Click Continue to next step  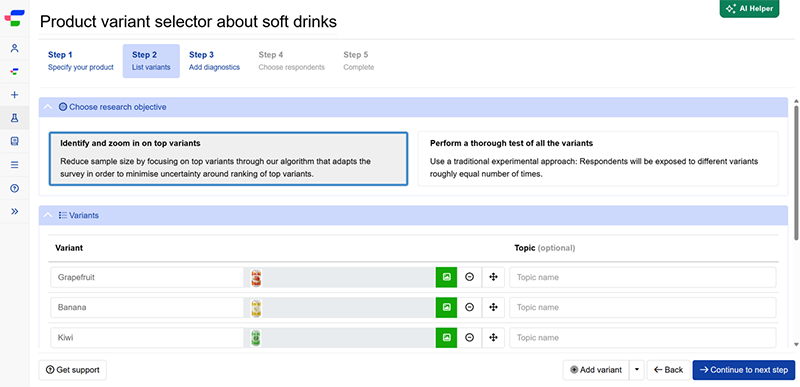pyautogui.click(x=744, y=370)
